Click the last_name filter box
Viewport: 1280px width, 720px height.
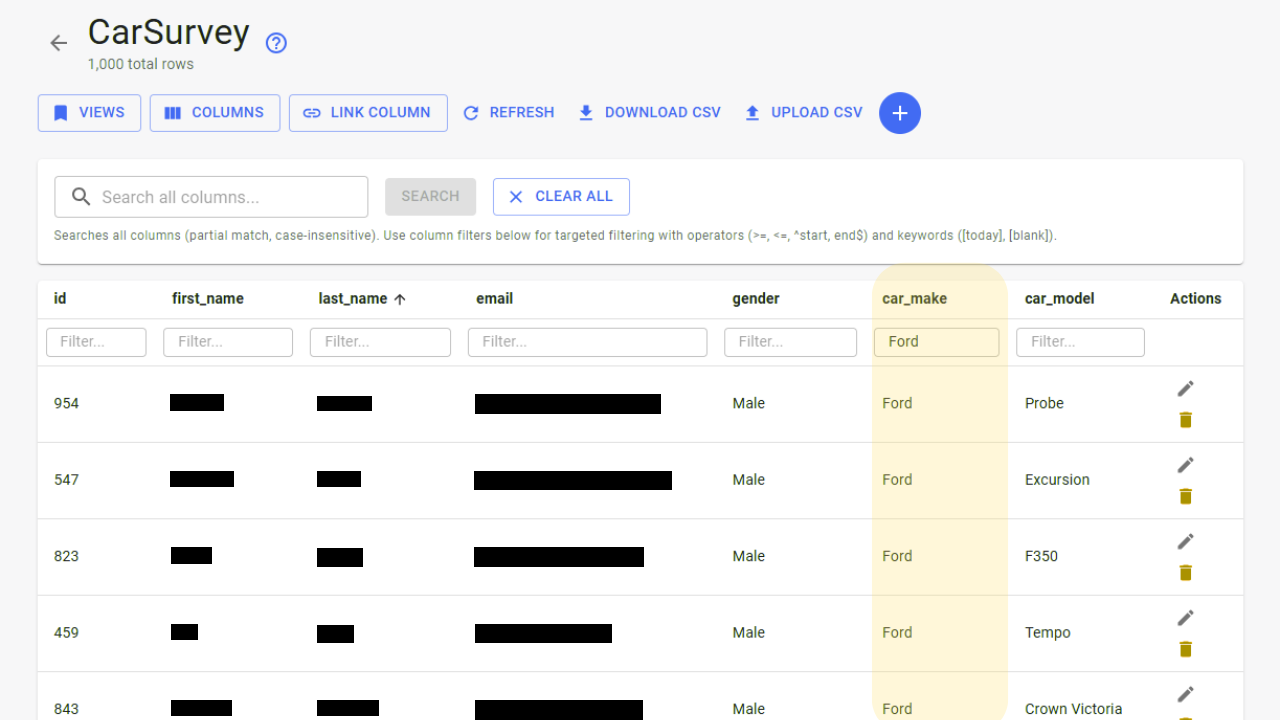click(x=380, y=342)
